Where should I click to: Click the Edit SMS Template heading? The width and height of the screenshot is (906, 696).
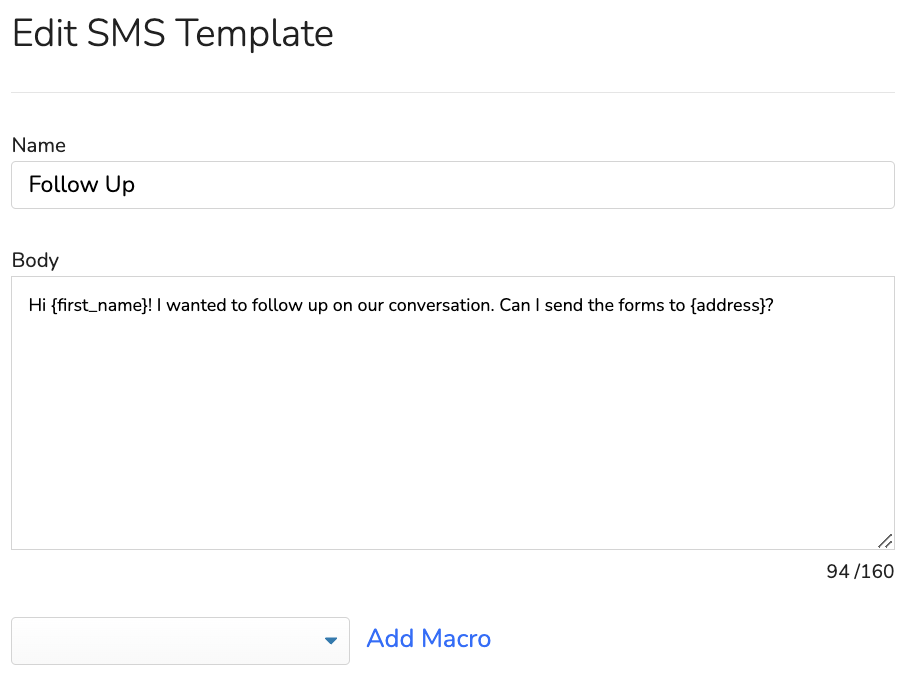coord(172,33)
